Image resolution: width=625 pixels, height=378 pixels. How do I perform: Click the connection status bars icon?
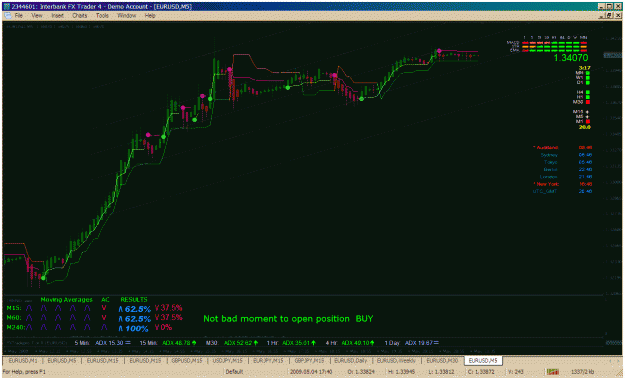(x=552, y=372)
